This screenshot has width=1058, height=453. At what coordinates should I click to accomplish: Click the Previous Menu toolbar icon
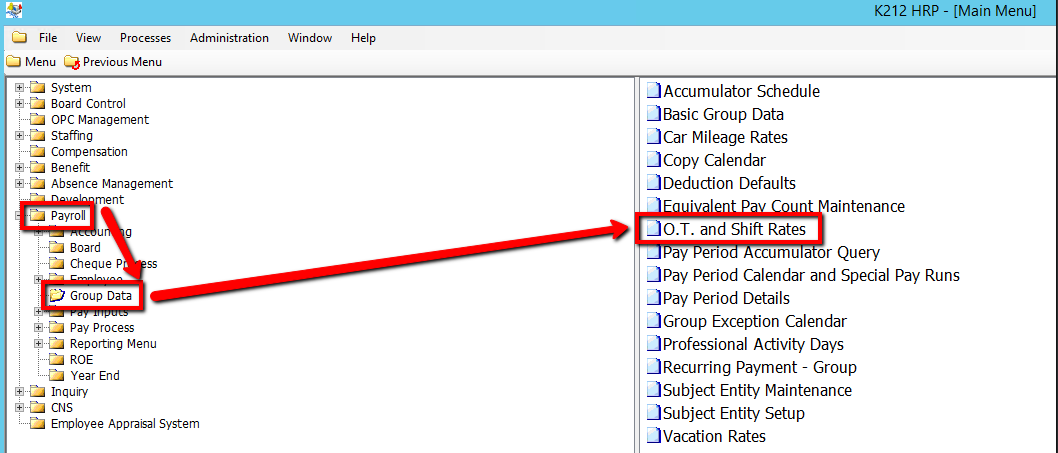coord(71,62)
